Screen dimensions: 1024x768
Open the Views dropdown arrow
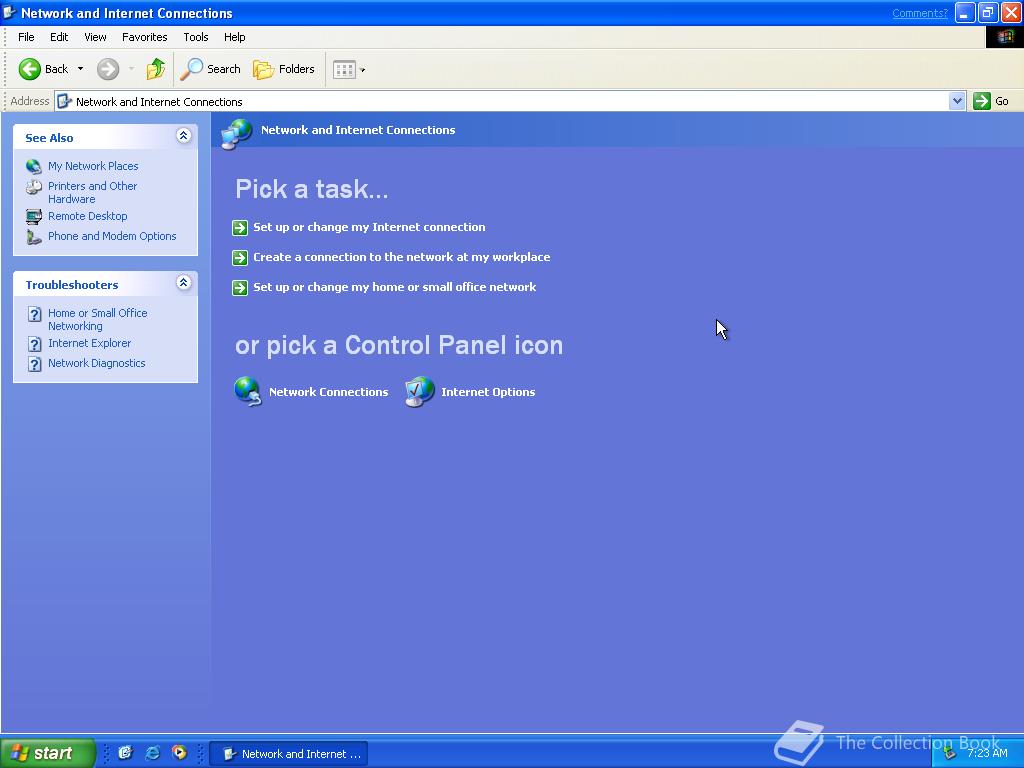(x=362, y=70)
